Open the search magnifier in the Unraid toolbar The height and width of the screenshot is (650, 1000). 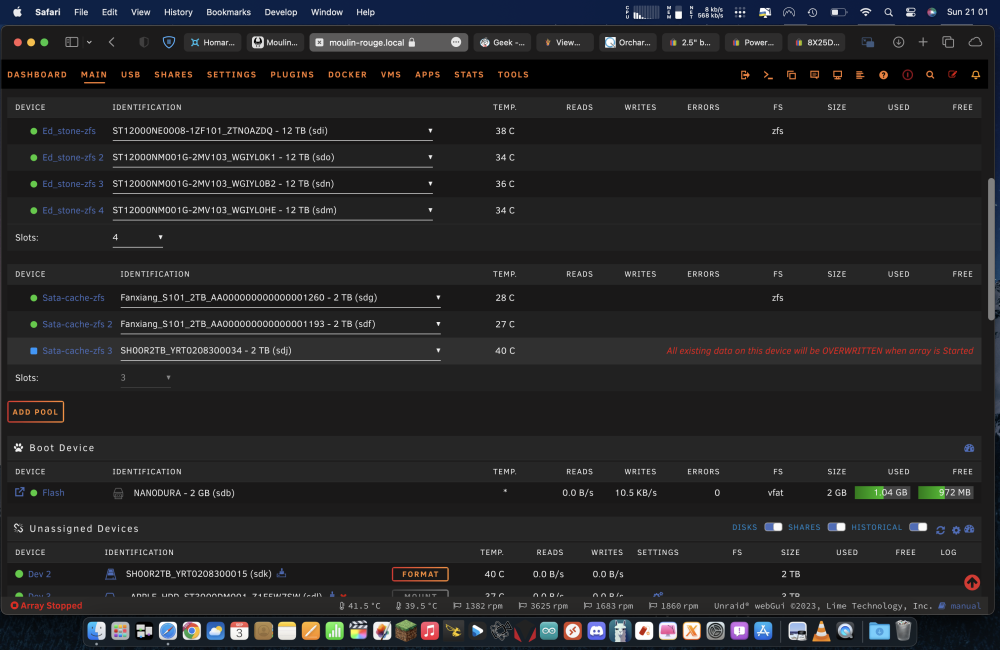pos(930,75)
